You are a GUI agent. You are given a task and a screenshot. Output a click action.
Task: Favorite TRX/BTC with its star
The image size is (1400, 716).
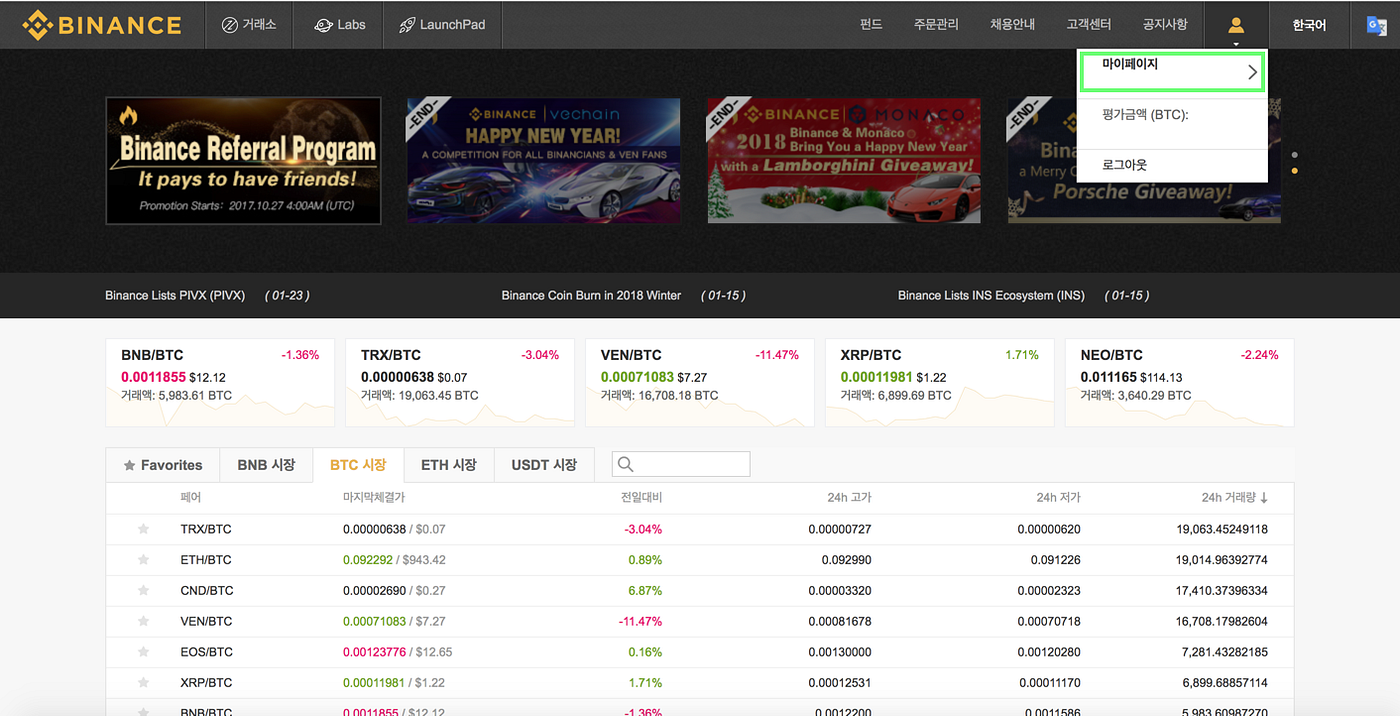pos(143,529)
